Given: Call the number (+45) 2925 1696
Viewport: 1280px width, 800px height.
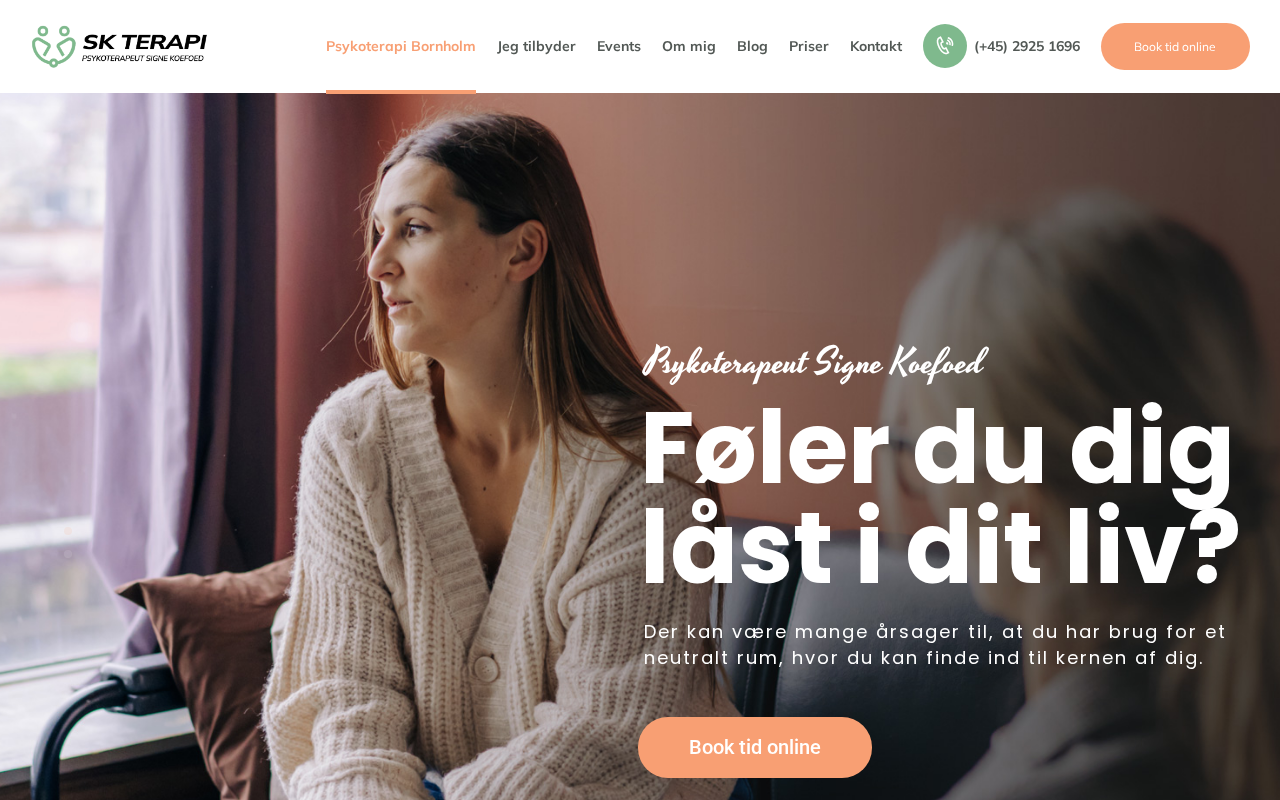Looking at the screenshot, I should (1027, 46).
